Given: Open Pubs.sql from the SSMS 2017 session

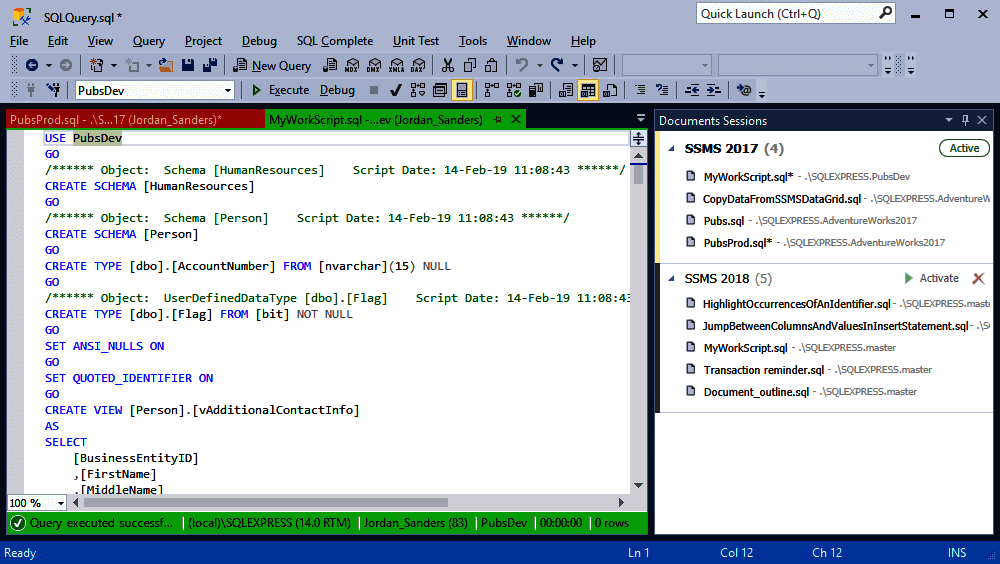Looking at the screenshot, I should pyautogui.click(x=723, y=220).
